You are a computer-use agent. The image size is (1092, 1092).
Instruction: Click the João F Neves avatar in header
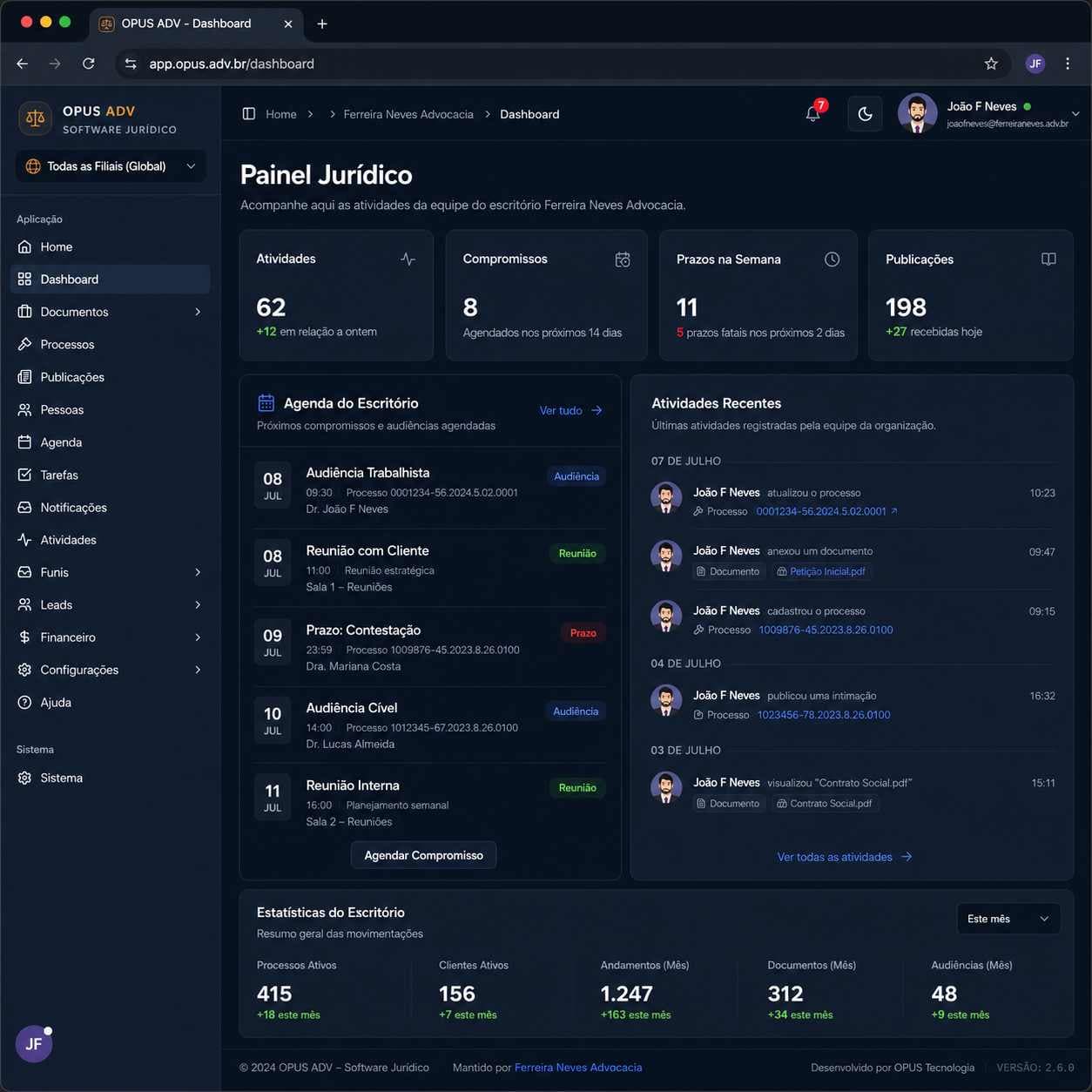917,113
